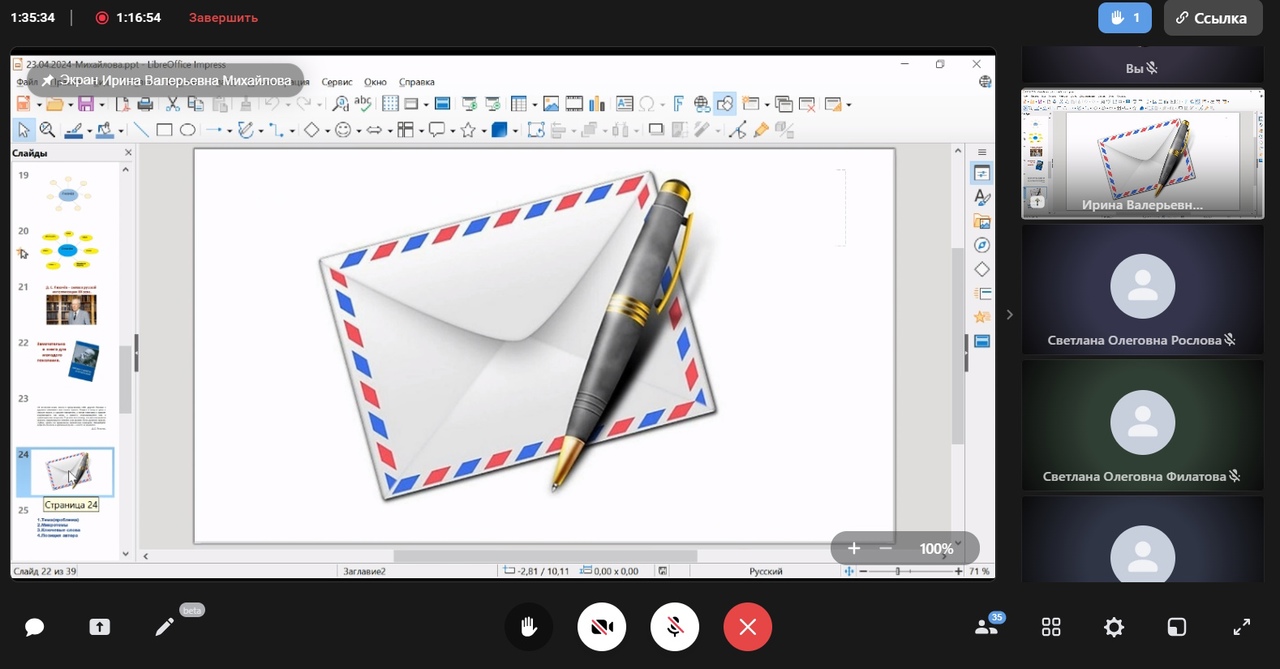Expand the Block Arrows dropdown arrow

[388, 130]
